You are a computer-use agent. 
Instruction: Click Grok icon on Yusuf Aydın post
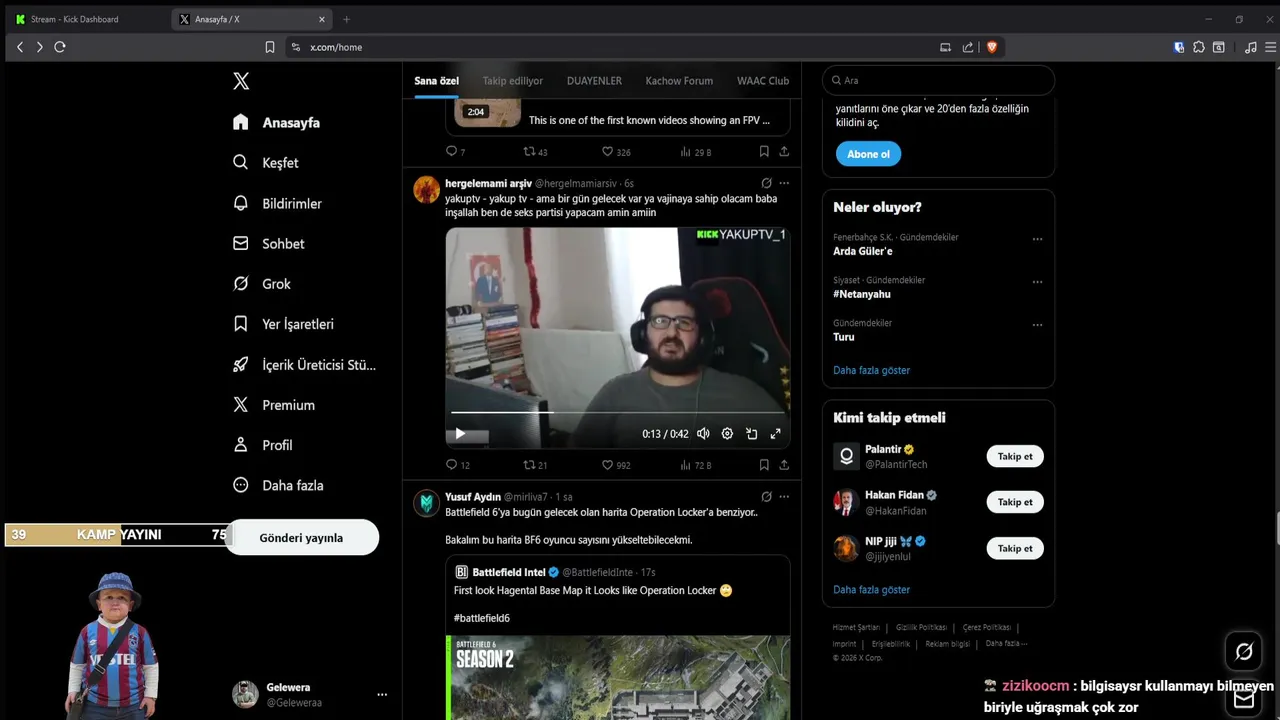point(766,496)
